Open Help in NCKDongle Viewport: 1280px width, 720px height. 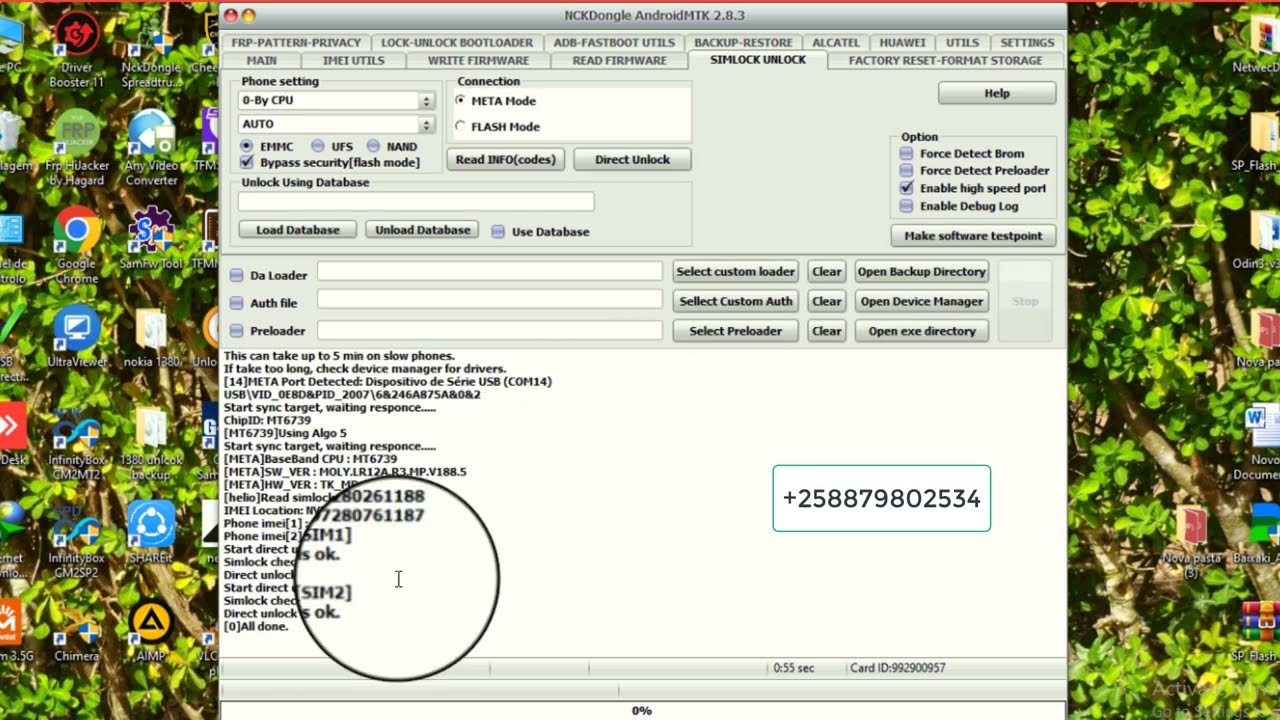tap(997, 93)
